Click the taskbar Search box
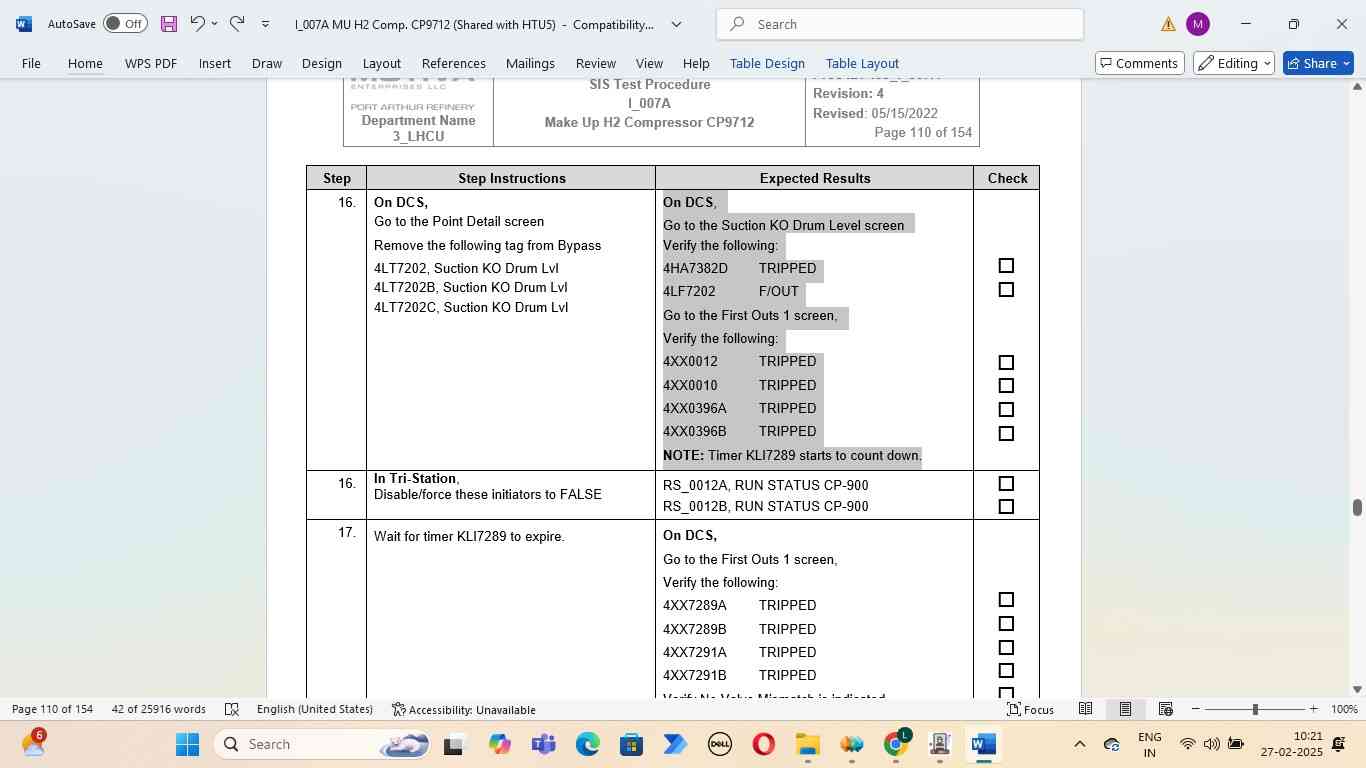The image size is (1366, 768). point(325,744)
